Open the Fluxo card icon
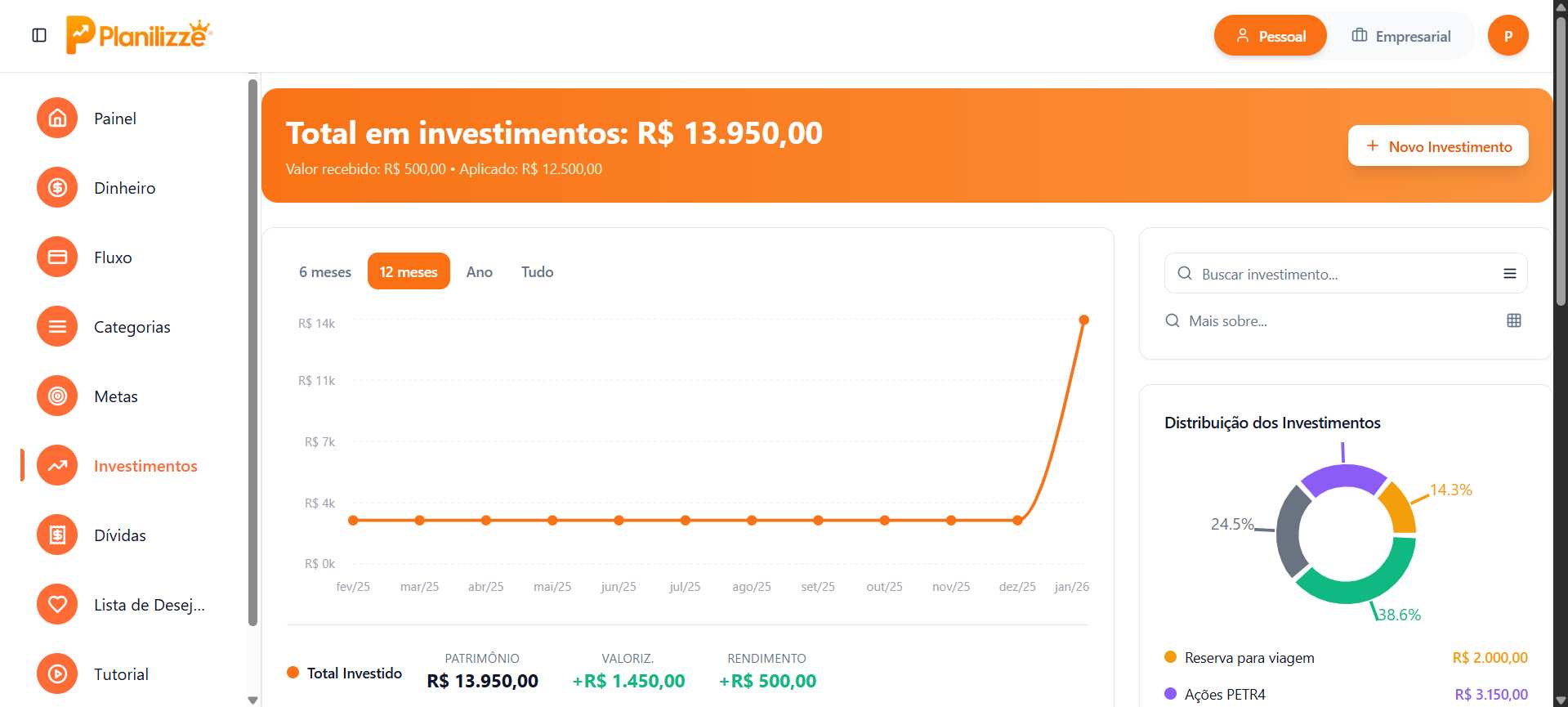The image size is (1568, 707). click(x=57, y=257)
